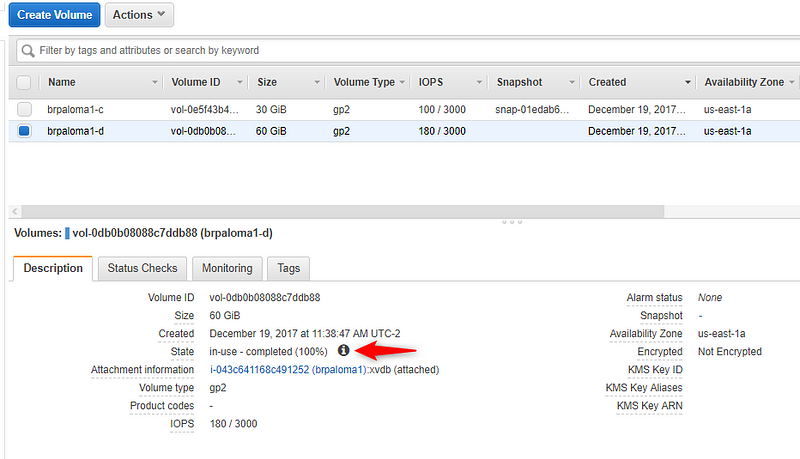Screen dimensions: 800x459
Task: Click snapshot snap-01edab6... cell
Action: point(532,110)
